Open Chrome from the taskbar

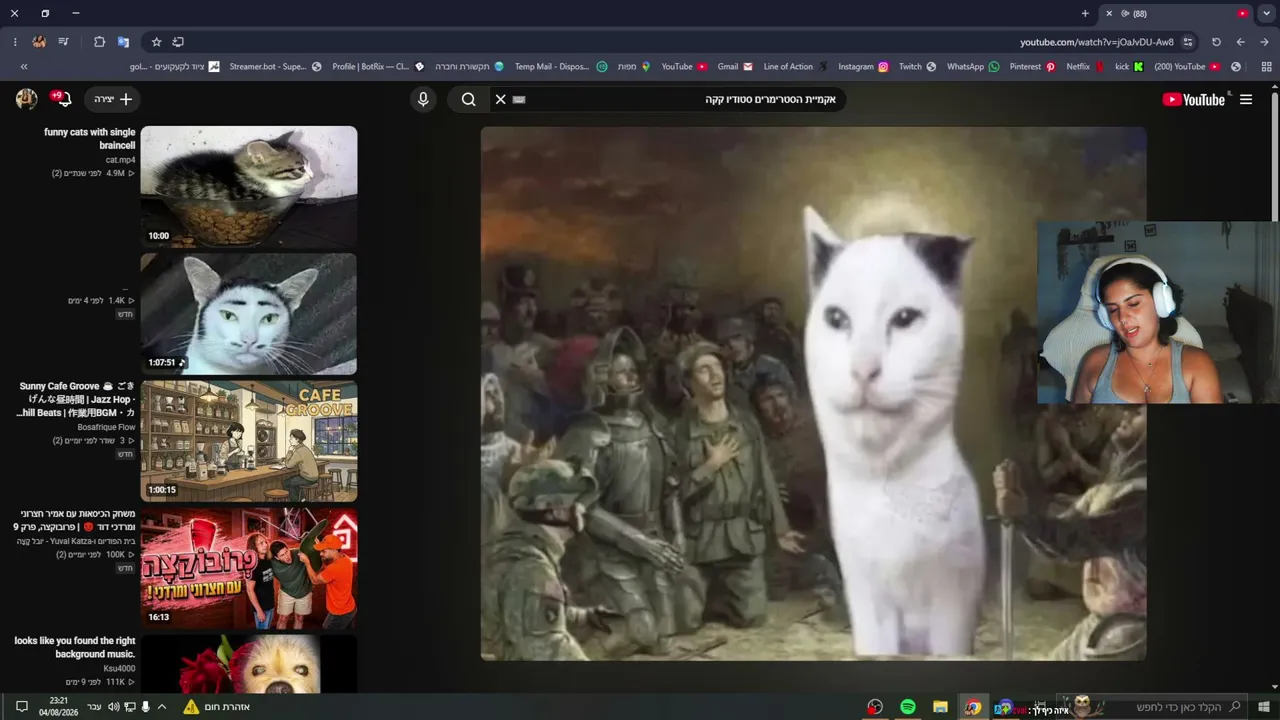[x=973, y=707]
